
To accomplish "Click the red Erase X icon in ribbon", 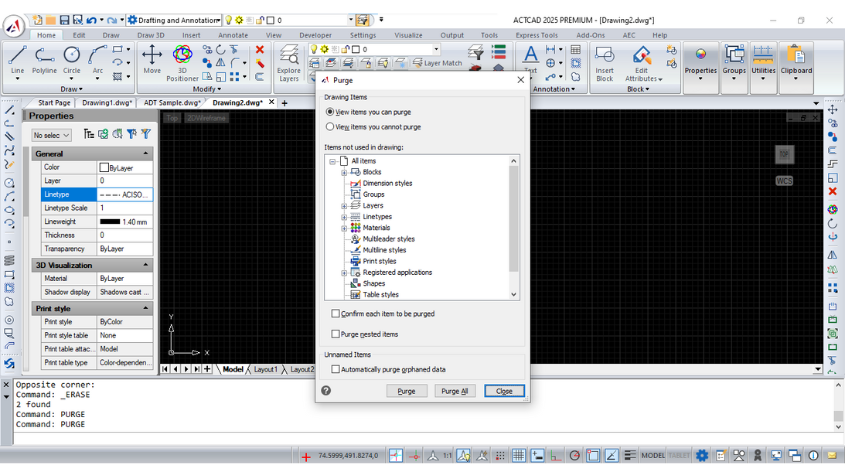I will click(260, 50).
